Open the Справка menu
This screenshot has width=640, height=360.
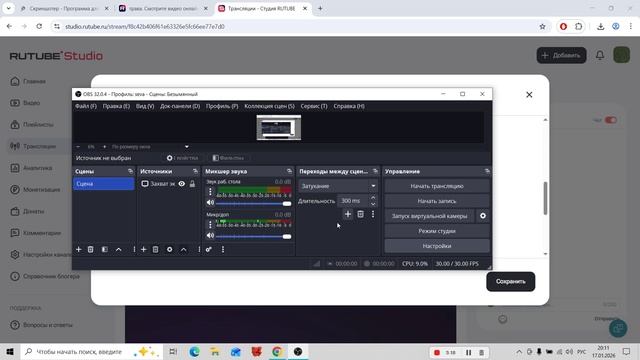click(349, 106)
